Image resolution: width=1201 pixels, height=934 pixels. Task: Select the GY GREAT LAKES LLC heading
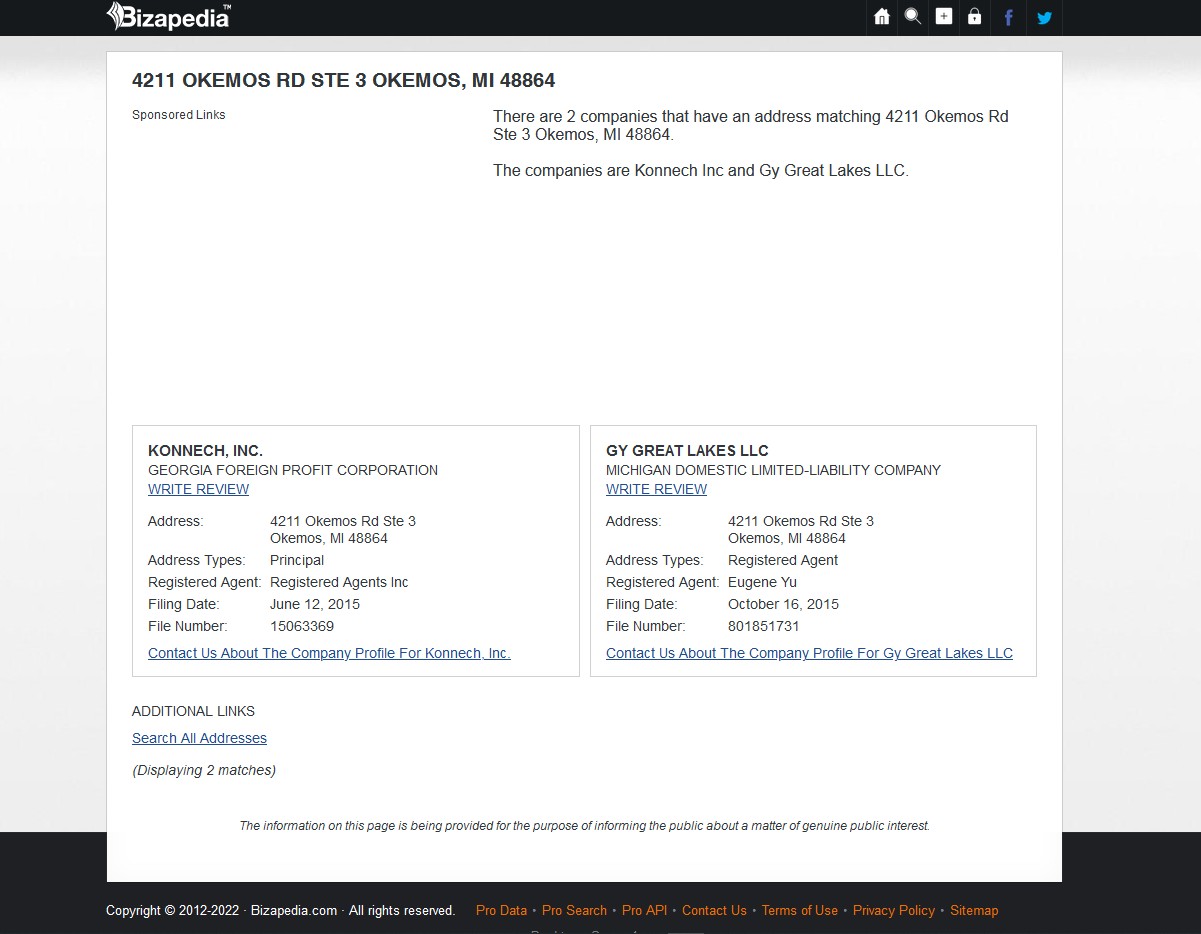point(687,451)
